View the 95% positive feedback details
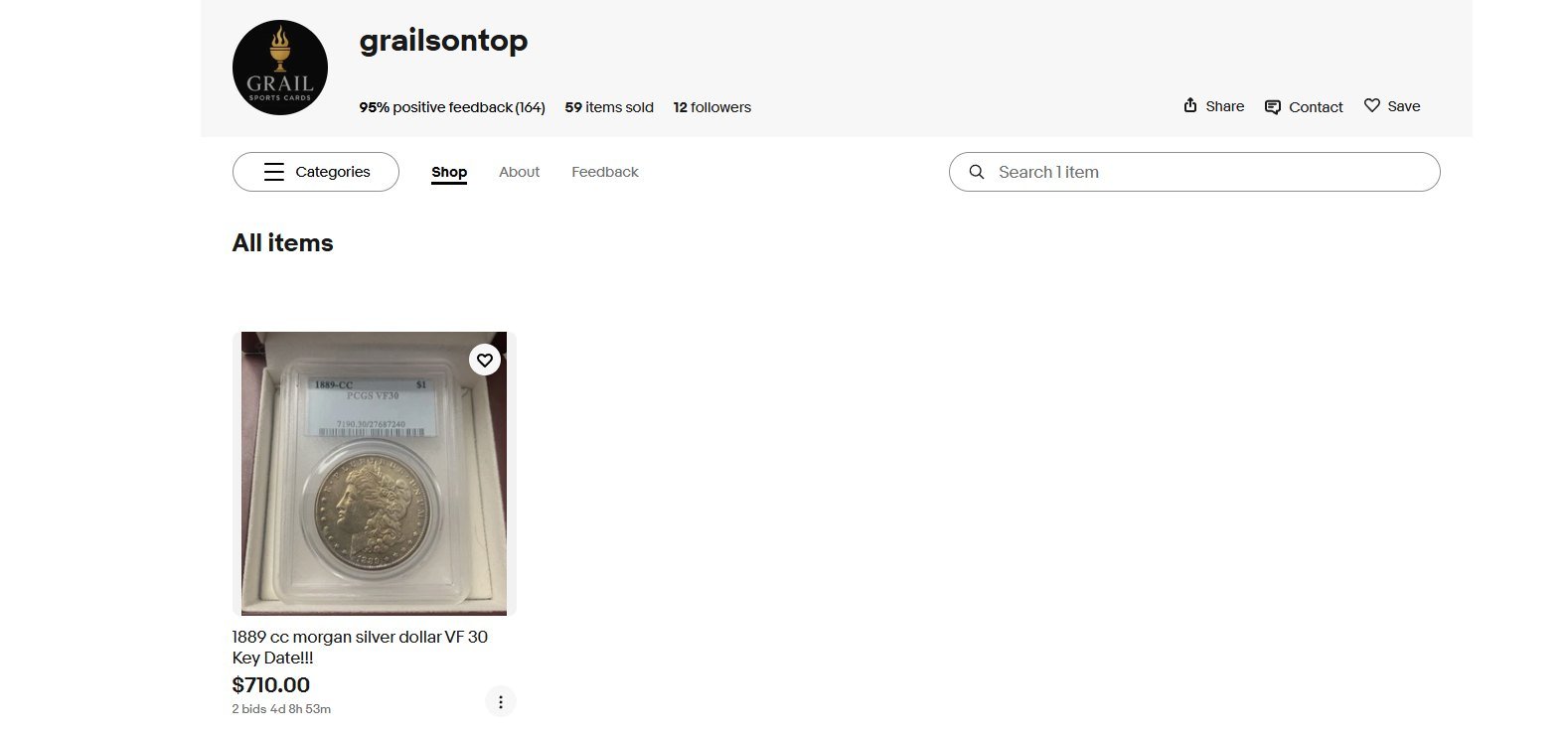1568x734 pixels. point(452,107)
